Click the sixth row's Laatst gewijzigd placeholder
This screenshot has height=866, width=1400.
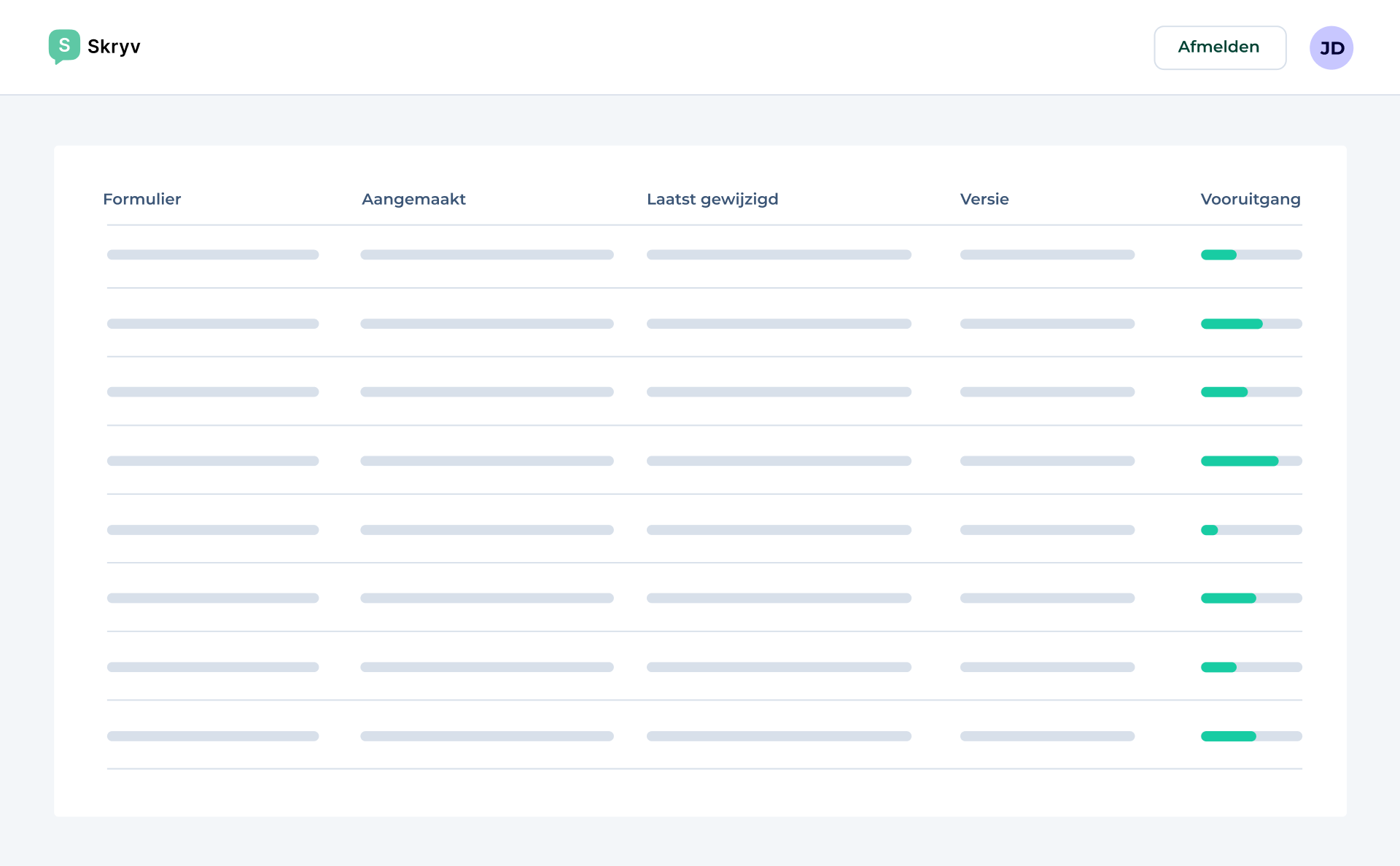pyautogui.click(x=778, y=598)
